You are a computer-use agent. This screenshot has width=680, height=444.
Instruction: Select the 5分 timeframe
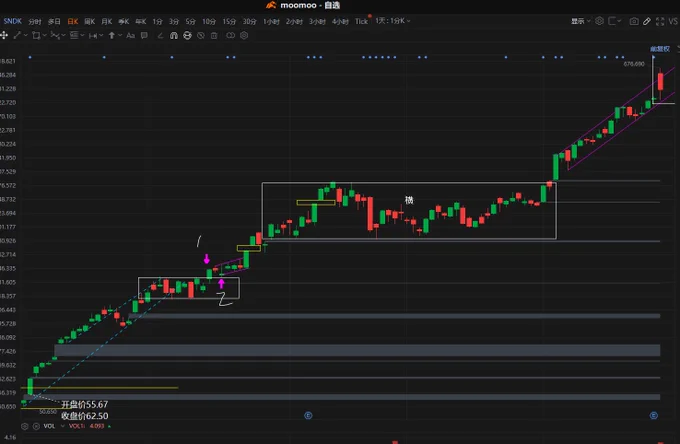coord(191,22)
